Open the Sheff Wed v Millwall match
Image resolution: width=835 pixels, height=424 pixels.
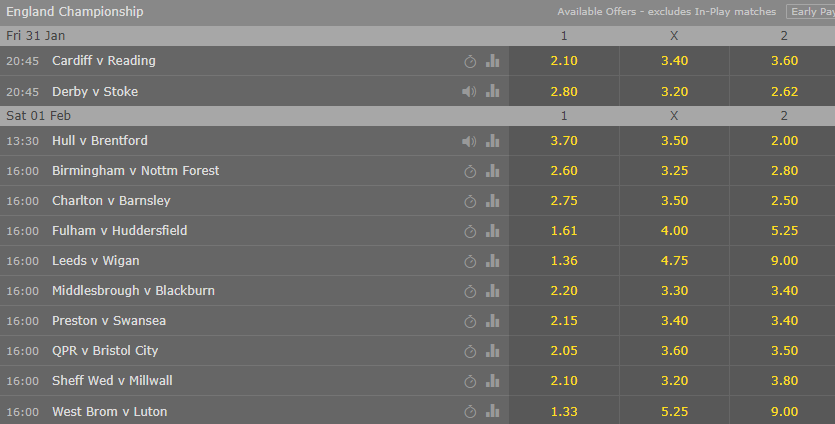pos(112,381)
